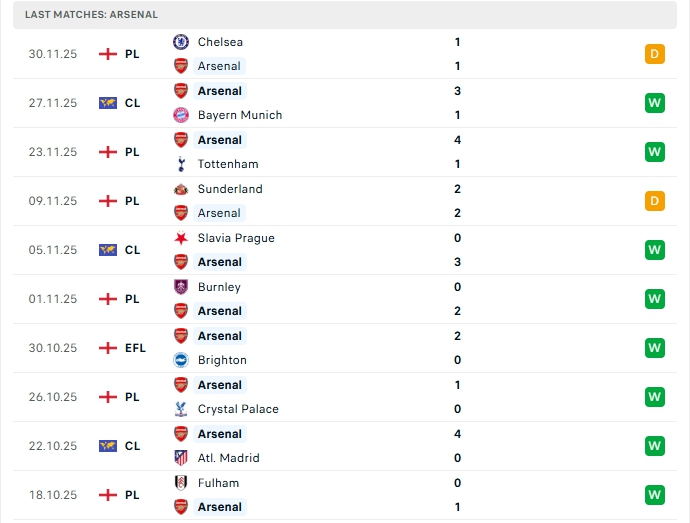Click the Last Matches: Arsenal header
This screenshot has width=690, height=523.
click(91, 15)
